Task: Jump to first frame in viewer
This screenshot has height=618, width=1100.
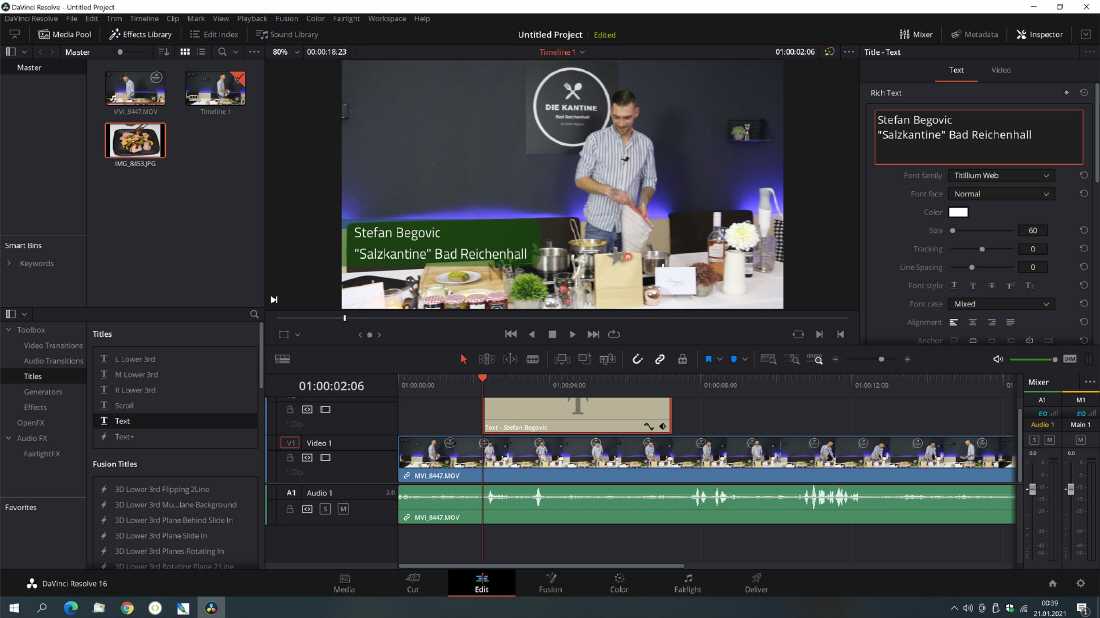Action: (x=511, y=335)
